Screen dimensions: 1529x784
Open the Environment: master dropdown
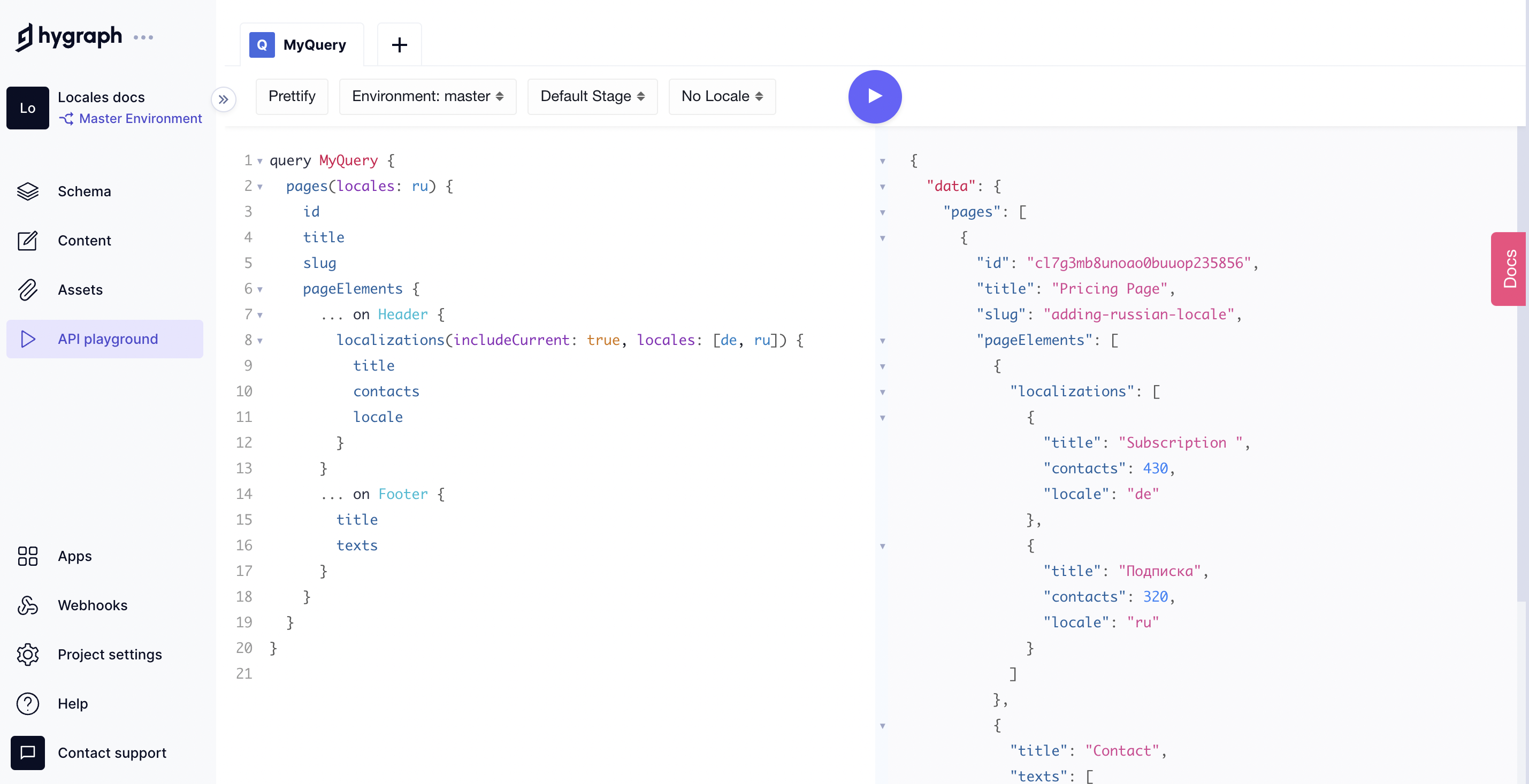click(x=427, y=96)
